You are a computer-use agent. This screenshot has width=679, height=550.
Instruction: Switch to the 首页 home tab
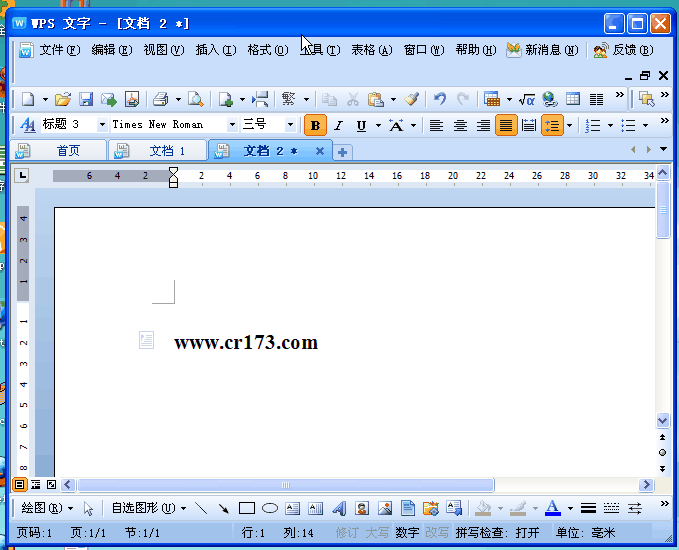[x=58, y=151]
